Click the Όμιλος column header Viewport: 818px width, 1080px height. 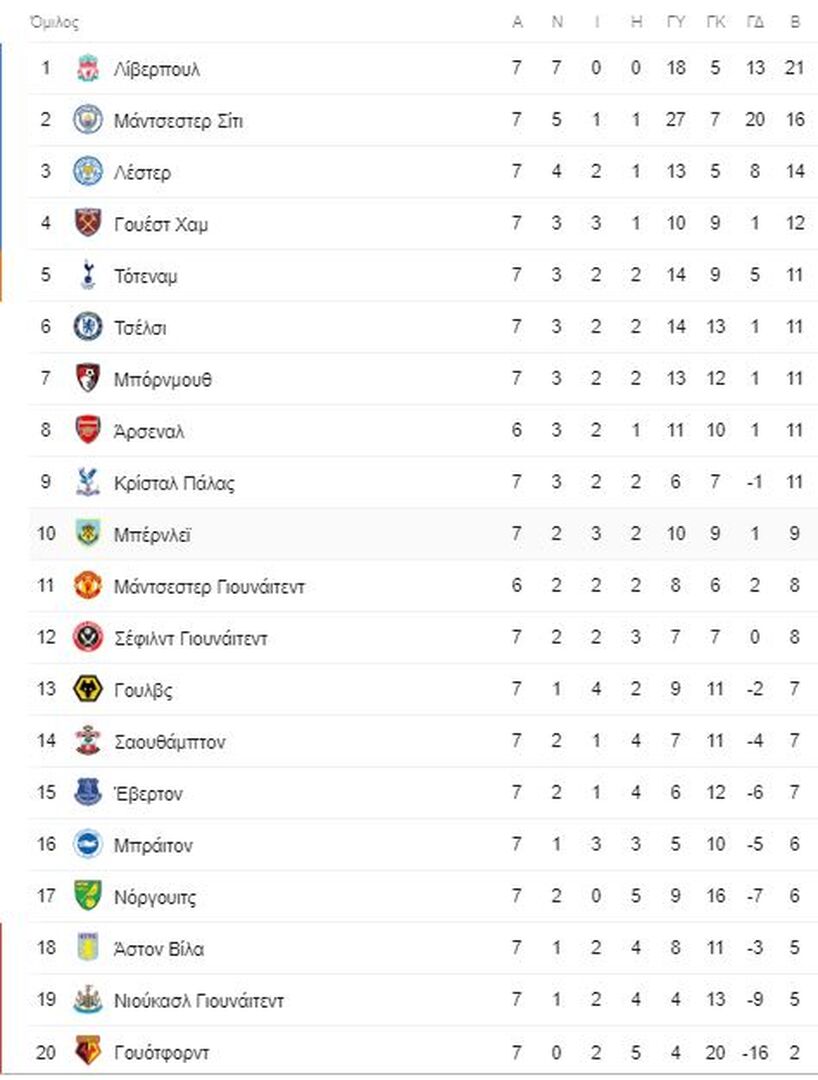point(54,23)
